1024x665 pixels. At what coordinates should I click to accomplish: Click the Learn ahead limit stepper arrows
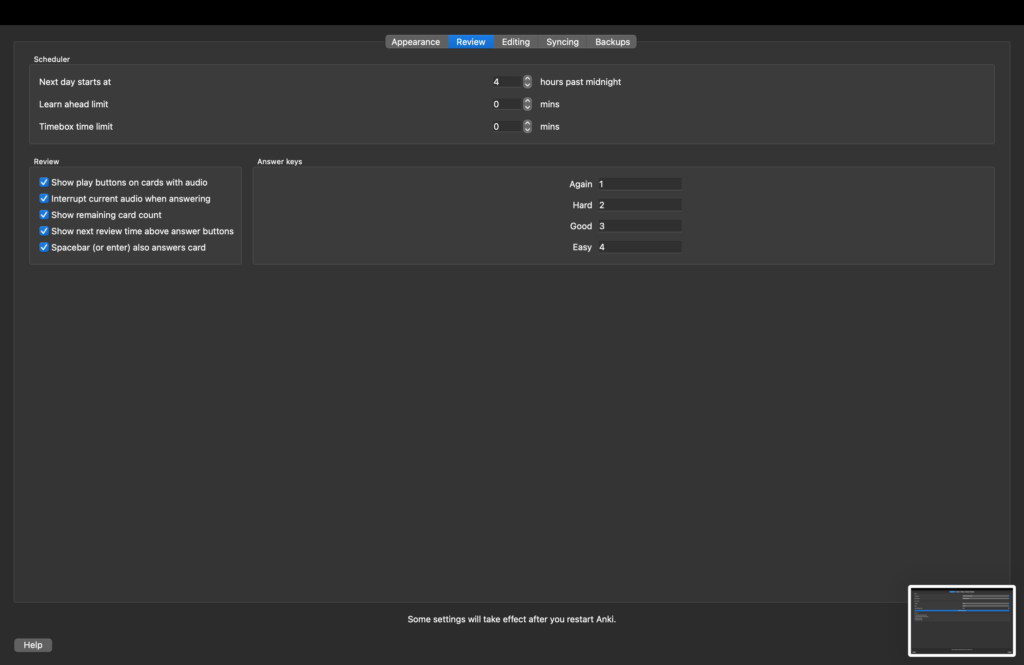click(527, 104)
